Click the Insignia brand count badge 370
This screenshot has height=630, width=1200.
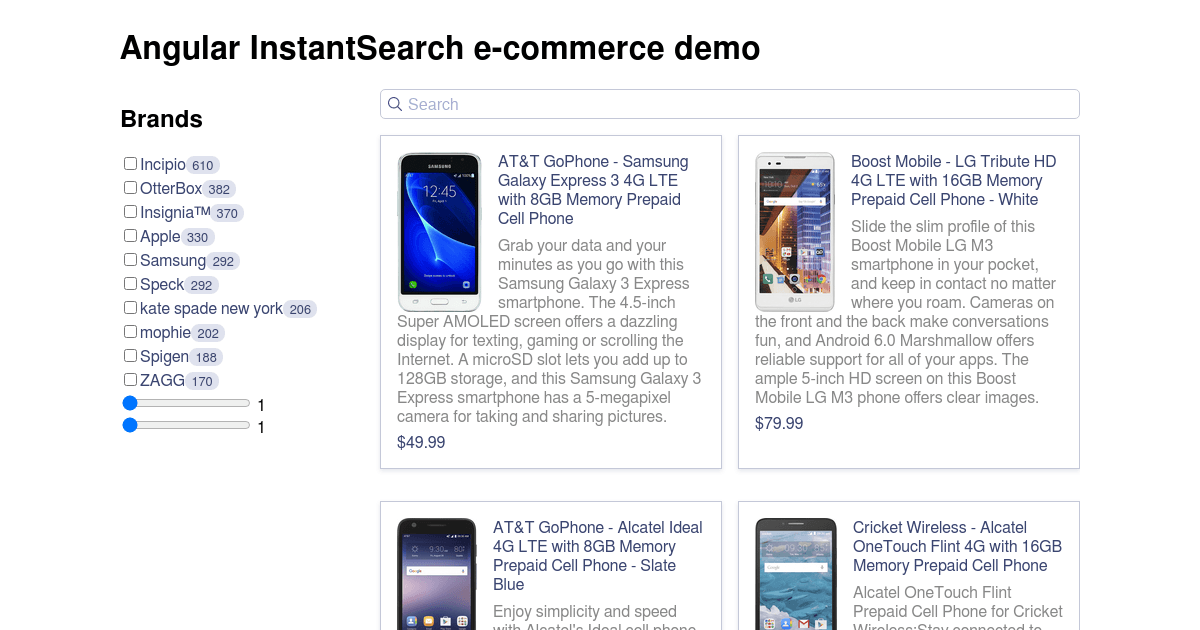[227, 213]
